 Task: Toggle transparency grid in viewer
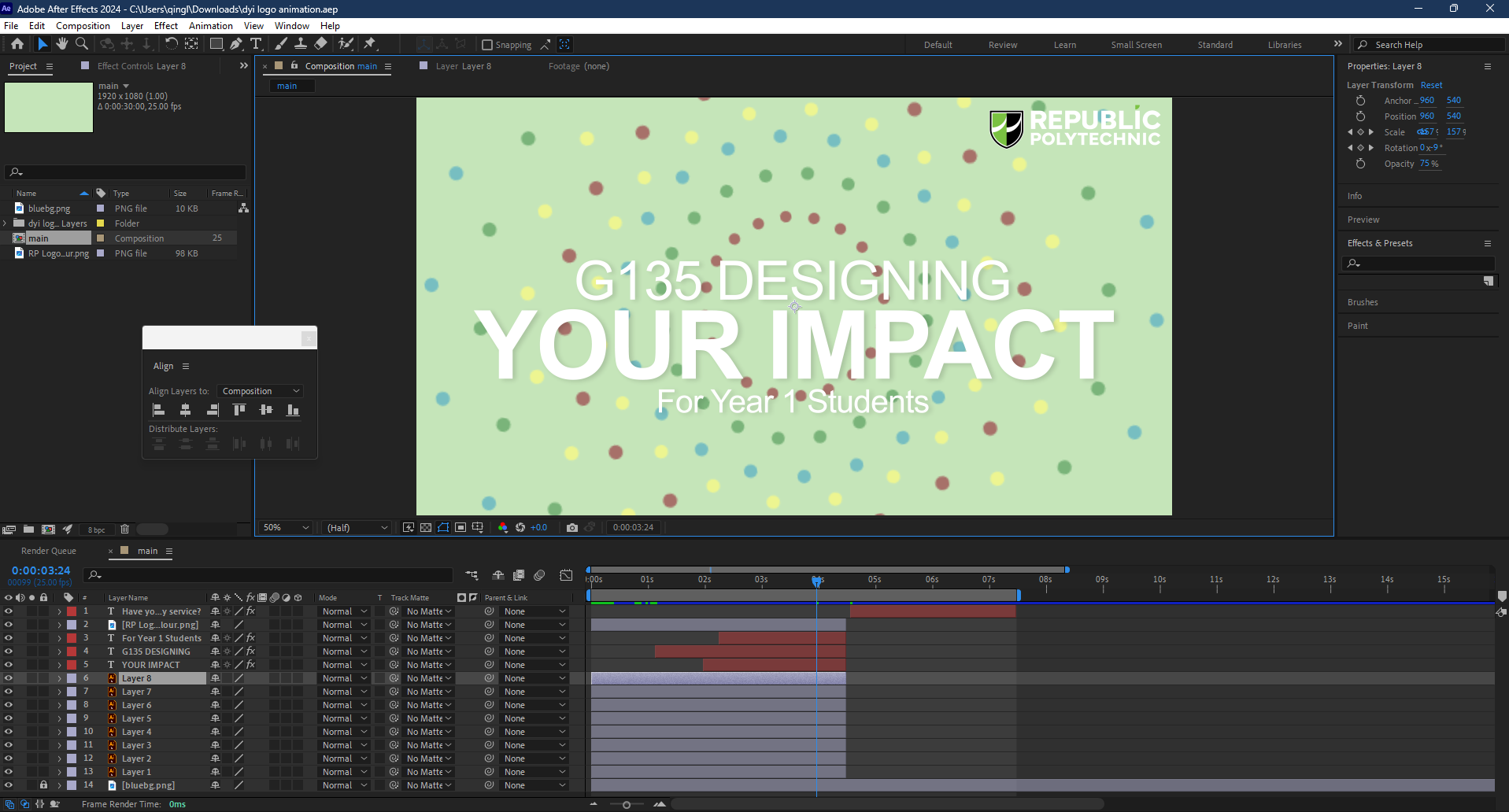(x=426, y=527)
